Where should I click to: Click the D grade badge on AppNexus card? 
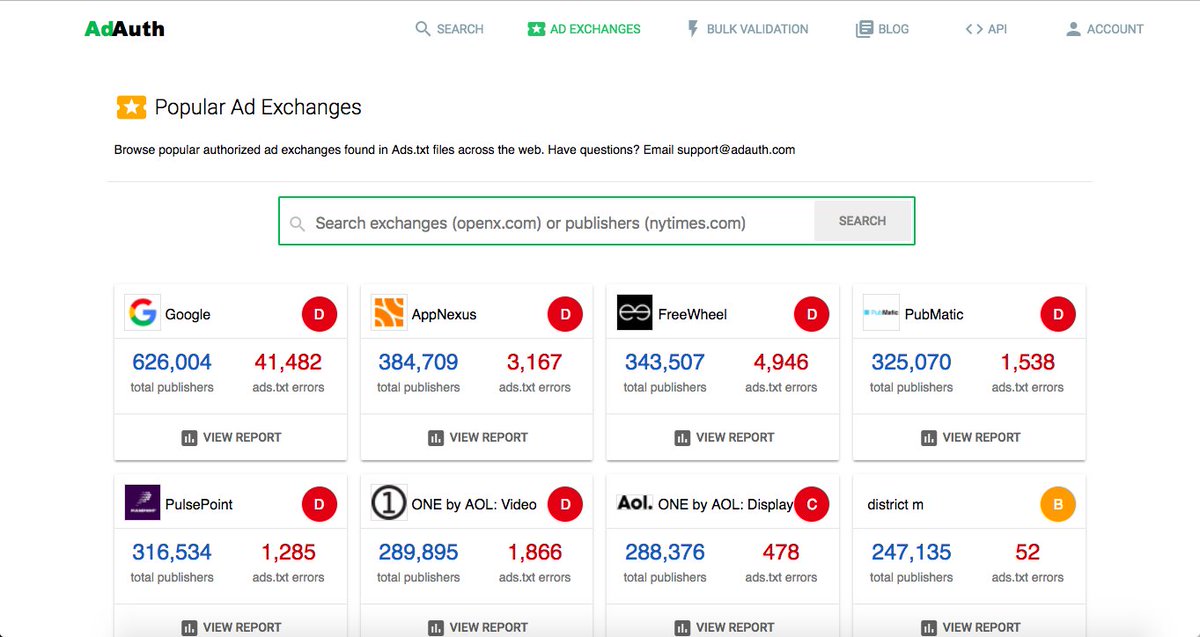click(565, 314)
